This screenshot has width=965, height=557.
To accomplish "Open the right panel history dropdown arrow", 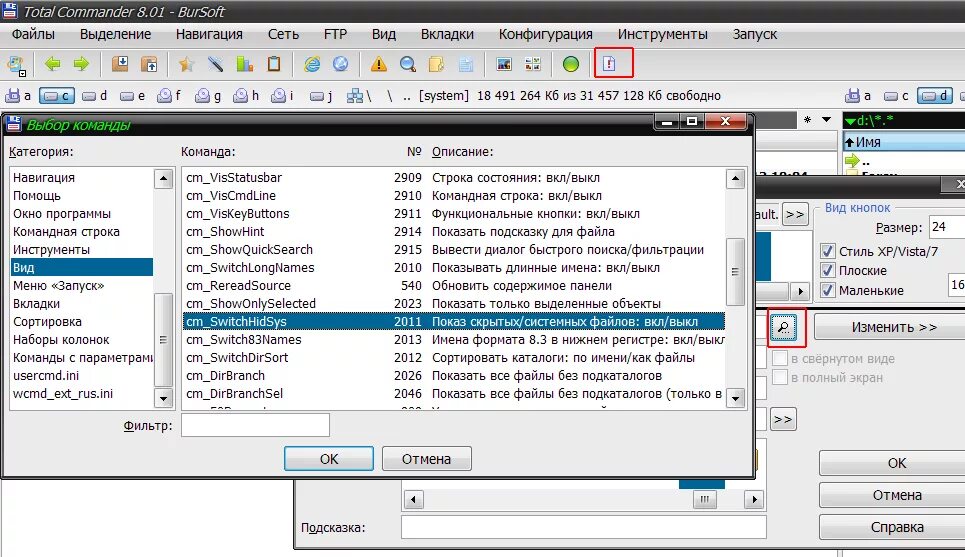I will click(827, 119).
